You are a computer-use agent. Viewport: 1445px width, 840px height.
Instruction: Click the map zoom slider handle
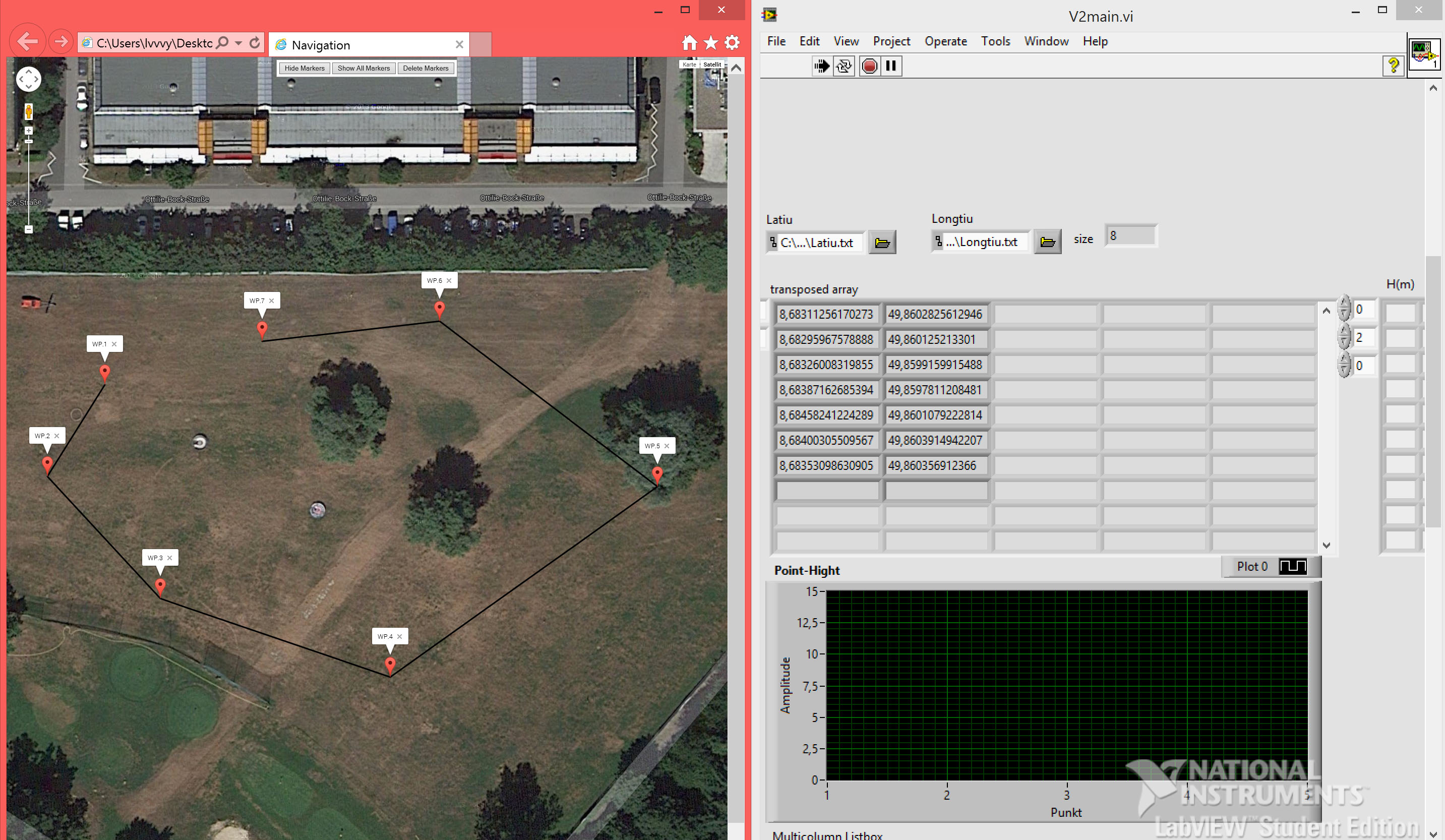coord(29,141)
